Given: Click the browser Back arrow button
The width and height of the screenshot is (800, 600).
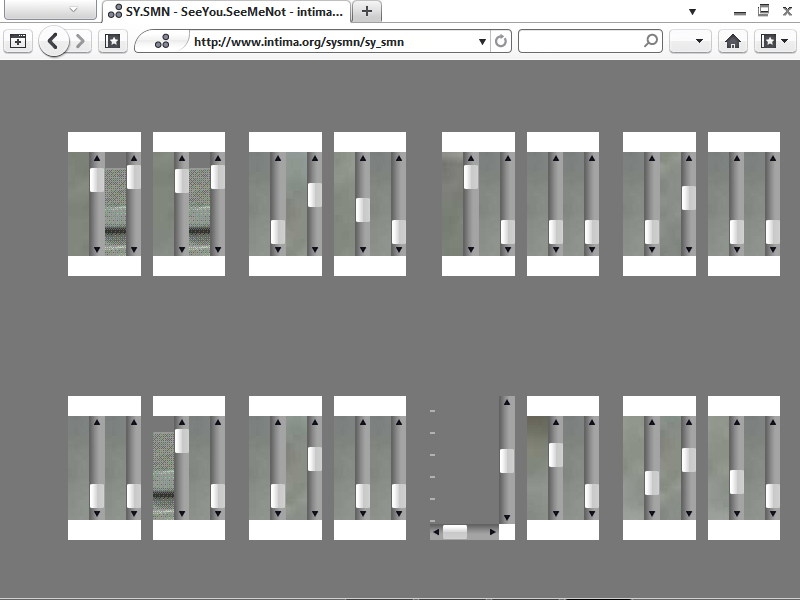Looking at the screenshot, I should point(54,42).
